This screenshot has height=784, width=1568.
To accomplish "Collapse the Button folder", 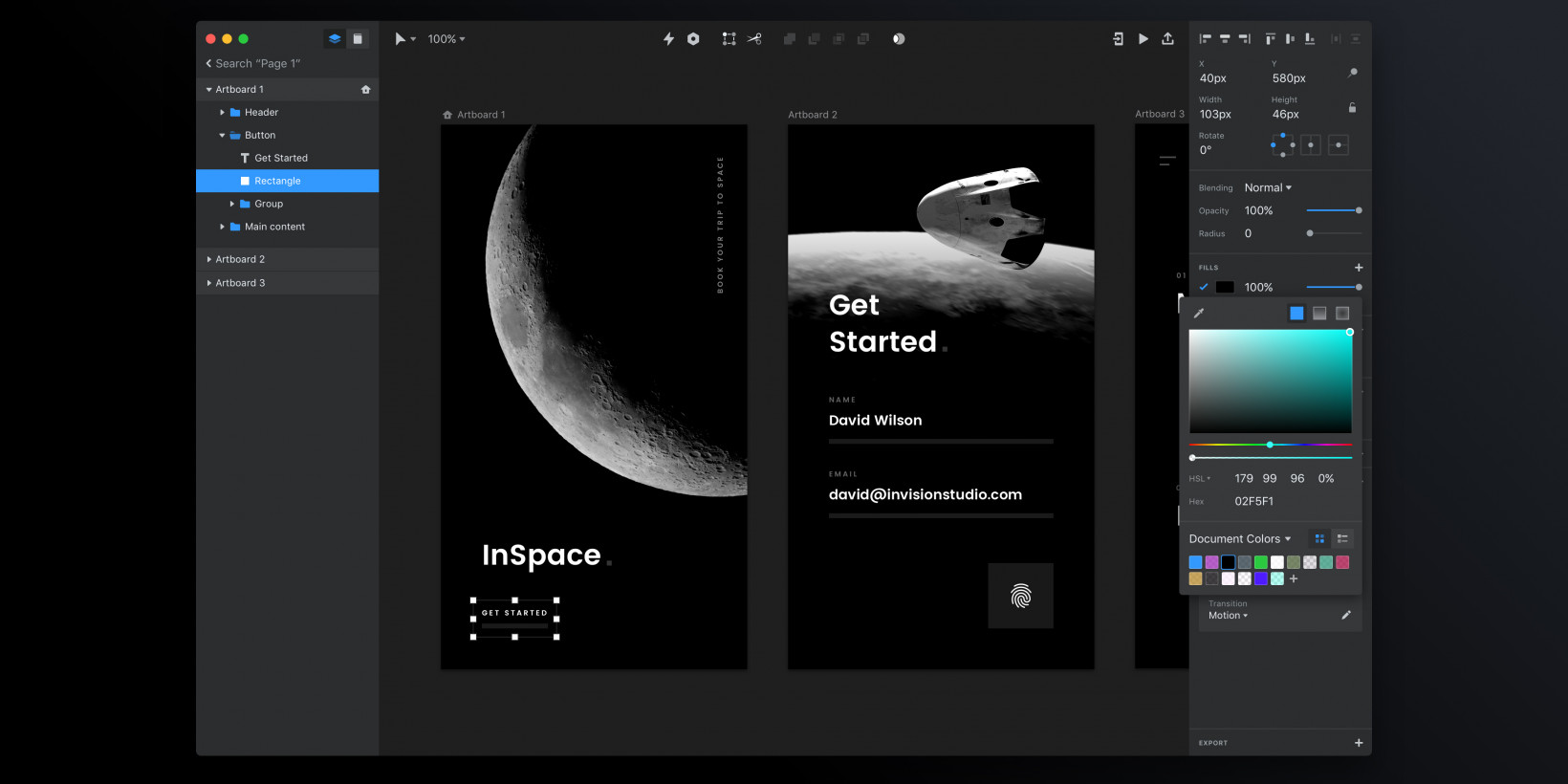I will pyautogui.click(x=223, y=135).
